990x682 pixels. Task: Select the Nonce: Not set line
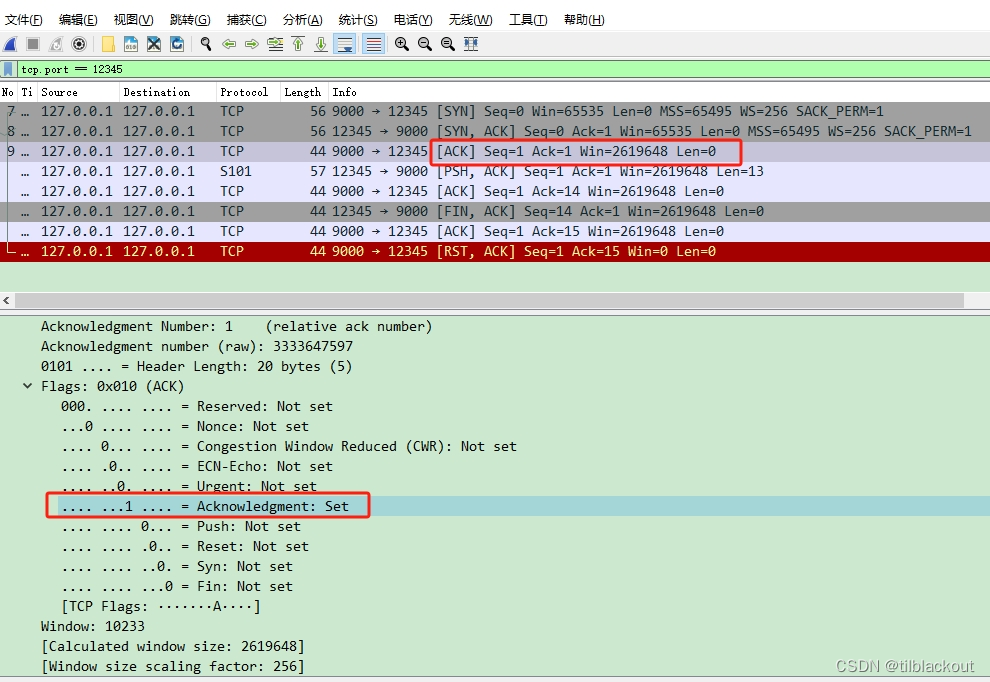[x=184, y=427]
